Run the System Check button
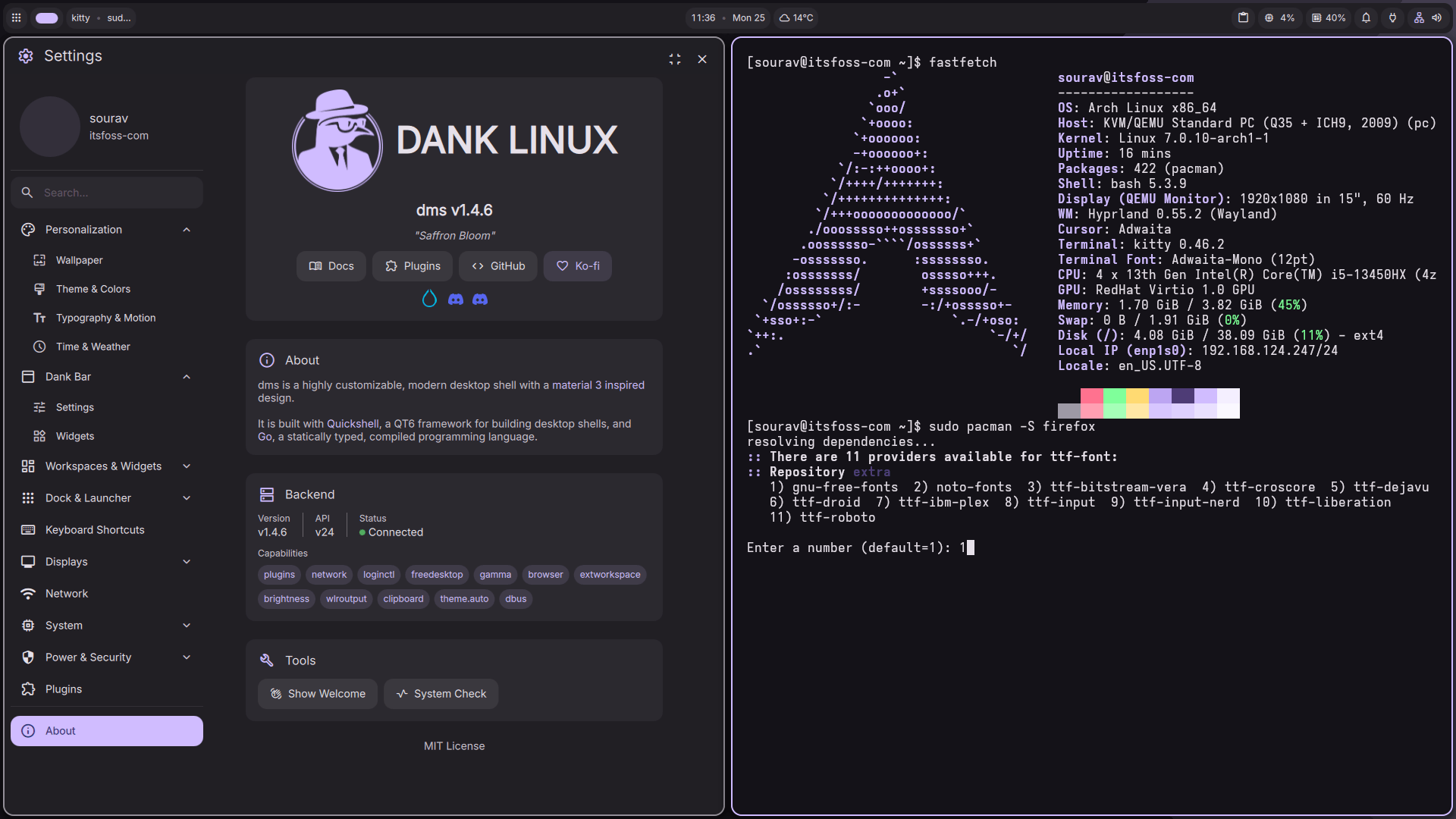Viewport: 1456px width, 819px height. (x=441, y=694)
